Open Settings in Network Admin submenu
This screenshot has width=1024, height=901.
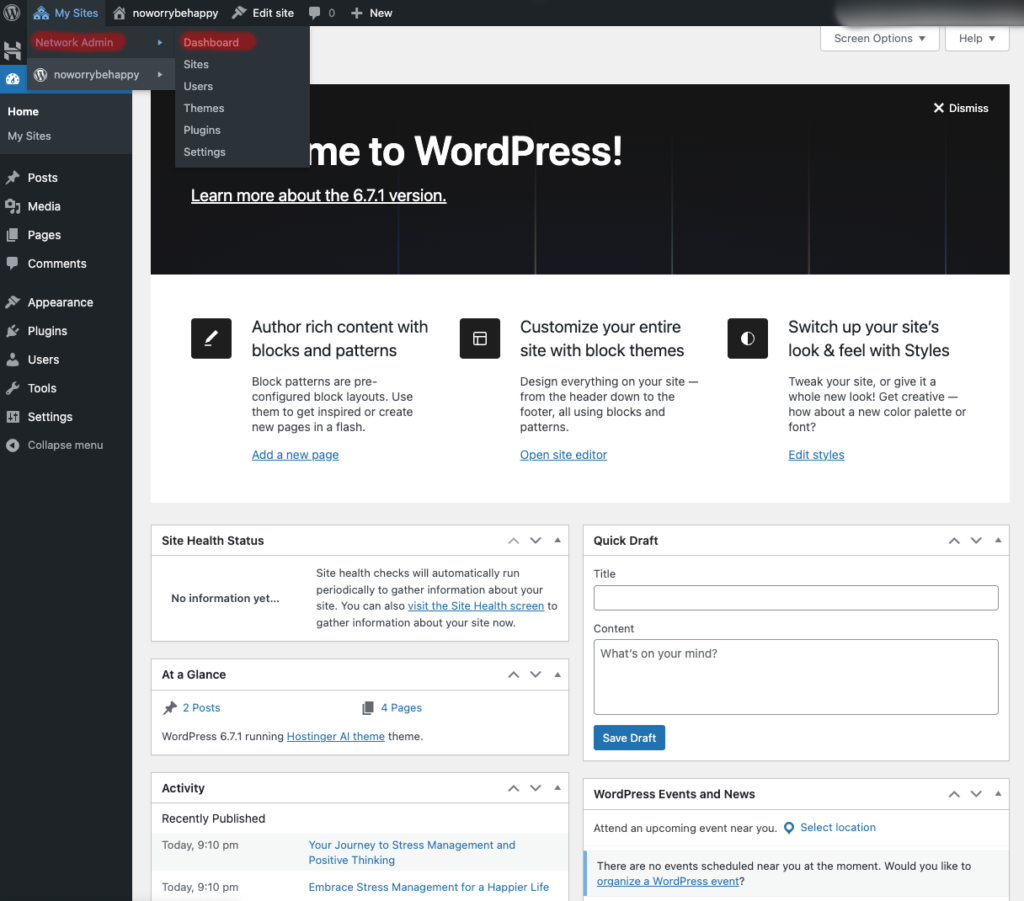coord(204,152)
